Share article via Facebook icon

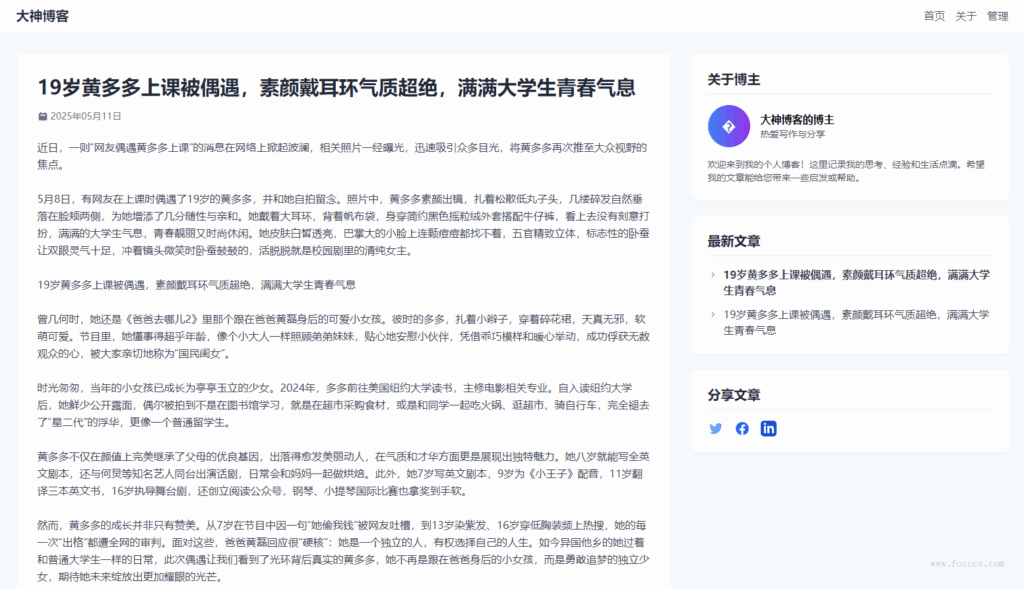[x=742, y=428]
